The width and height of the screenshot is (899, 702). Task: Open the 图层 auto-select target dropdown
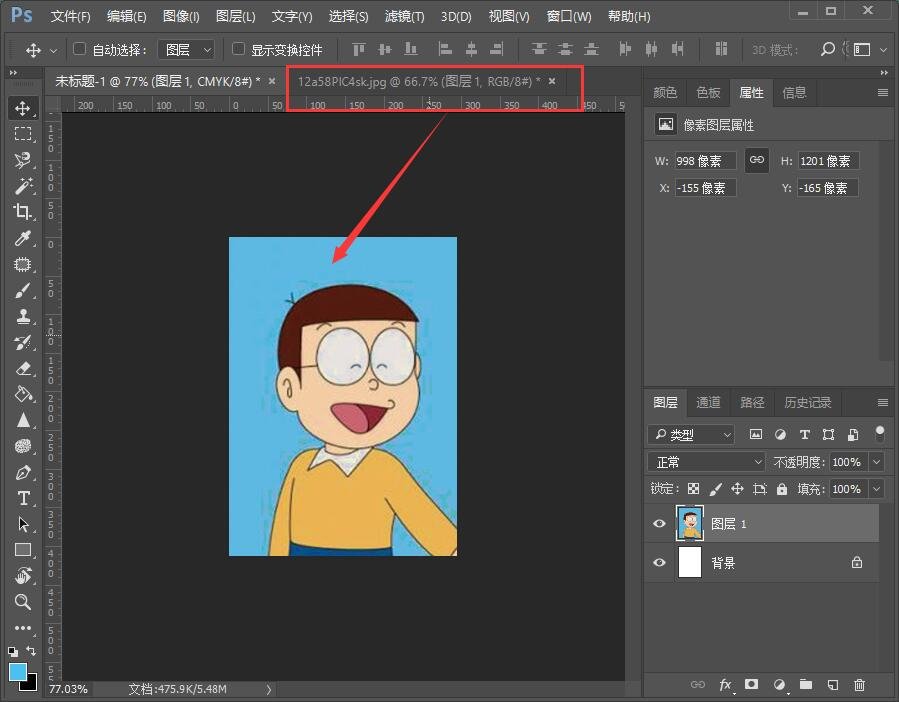pyautogui.click(x=187, y=49)
